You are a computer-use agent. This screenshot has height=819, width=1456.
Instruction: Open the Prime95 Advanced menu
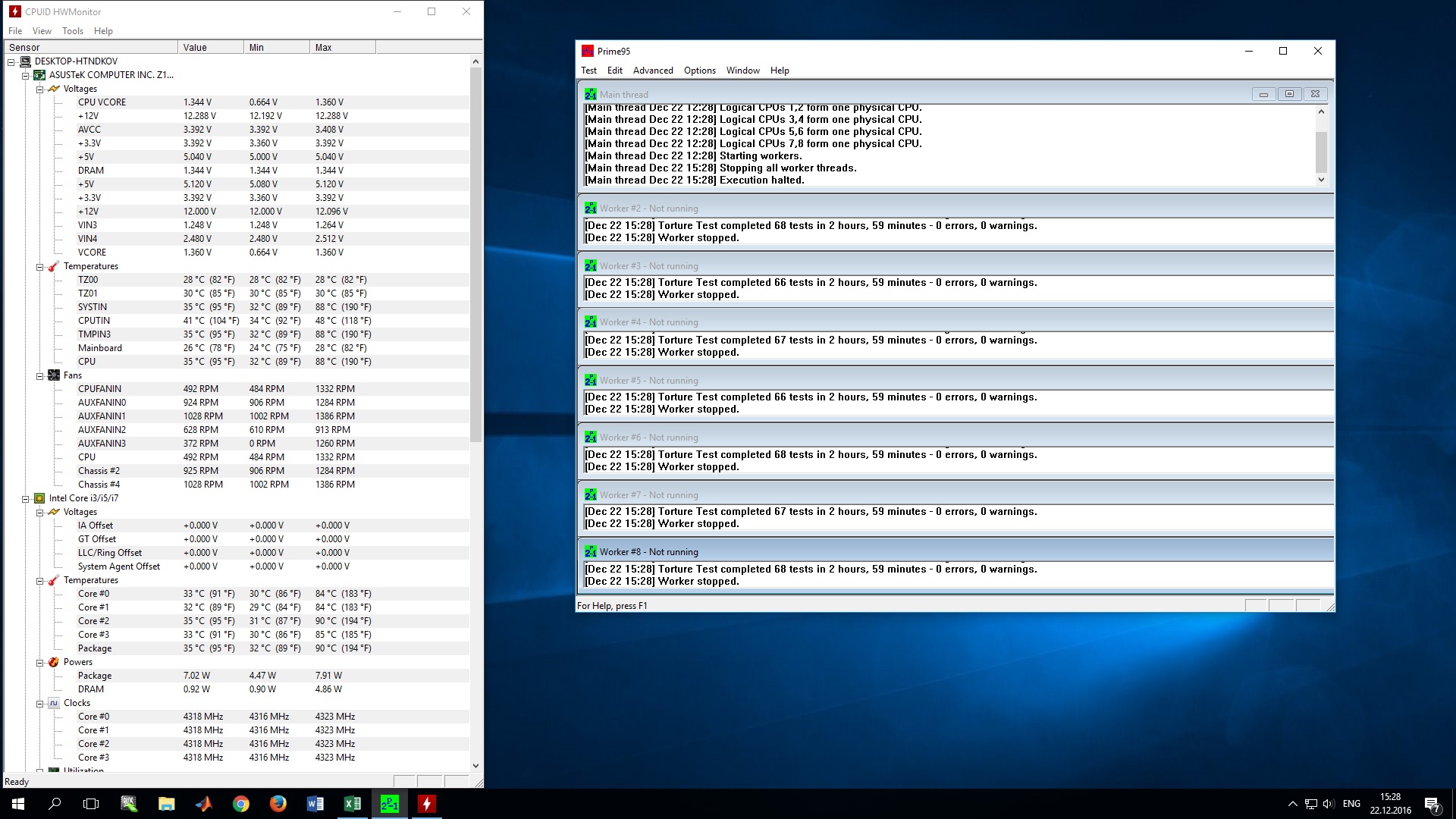tap(652, 71)
